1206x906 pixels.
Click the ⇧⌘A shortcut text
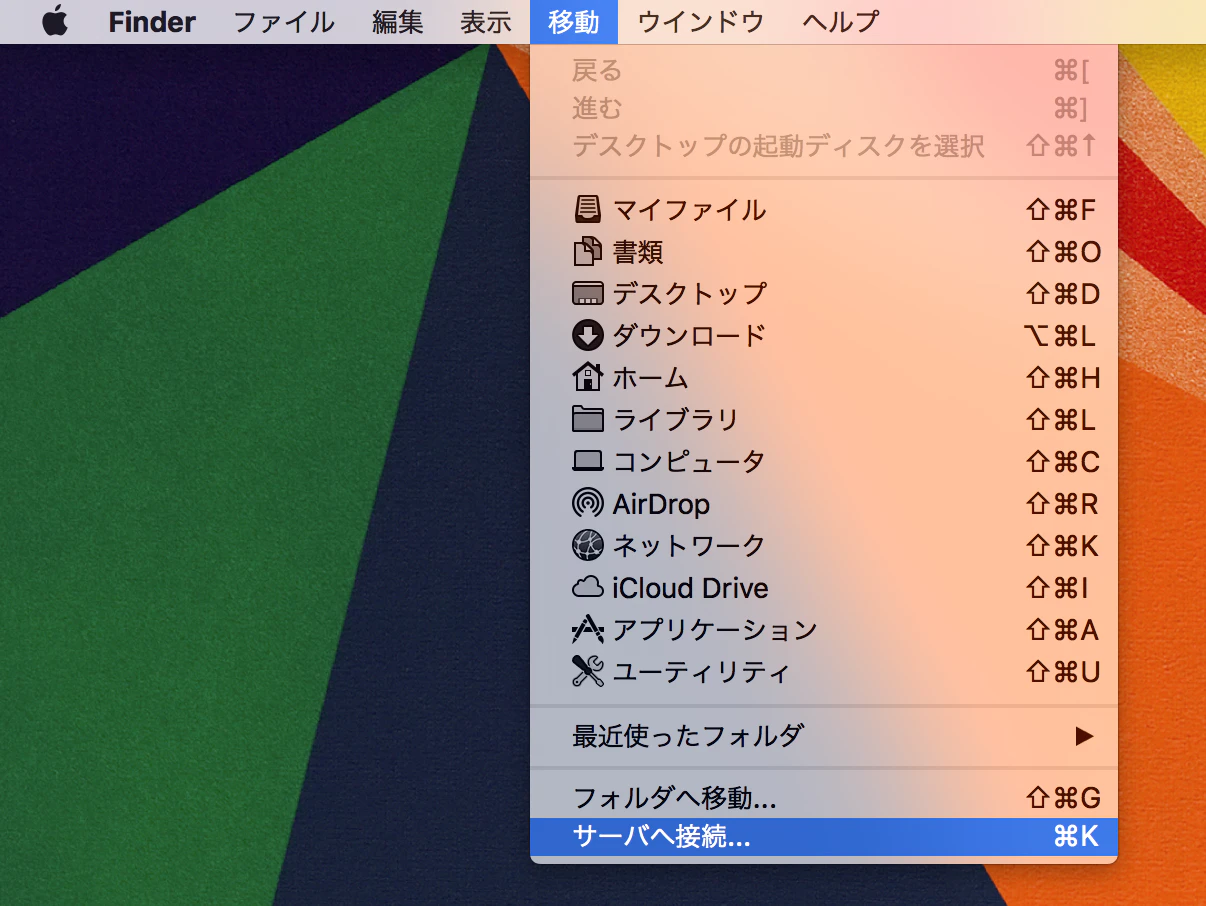[1063, 629]
